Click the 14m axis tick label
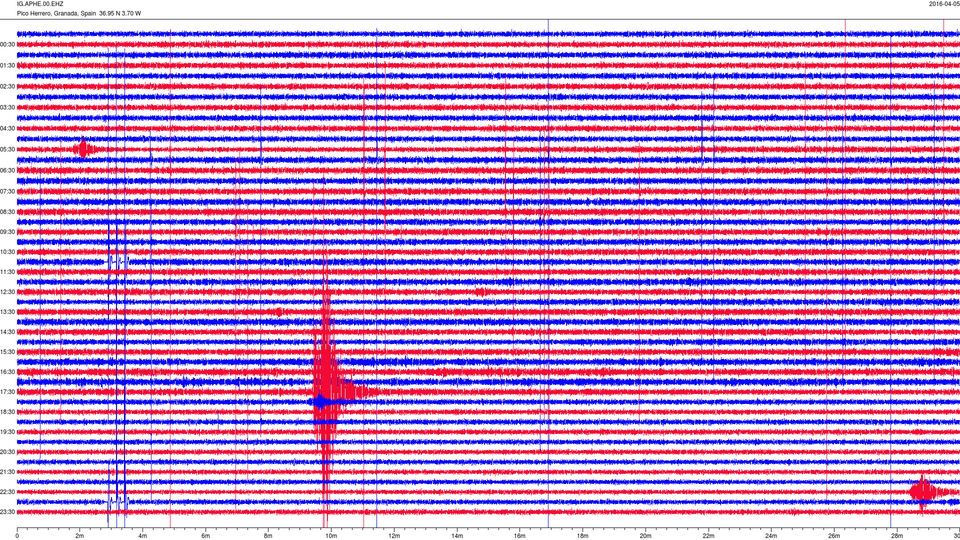 [x=457, y=536]
